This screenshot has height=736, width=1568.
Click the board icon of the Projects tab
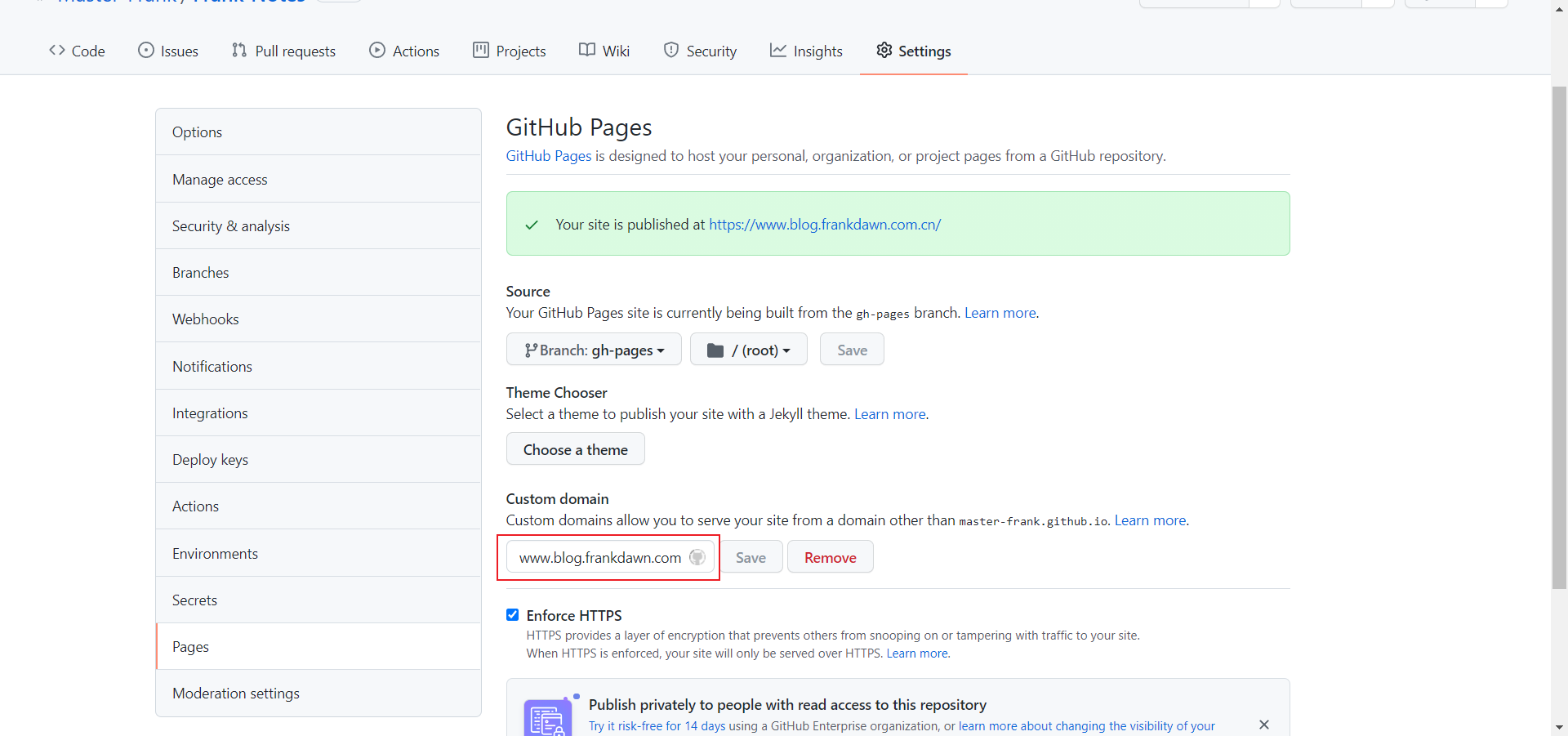[481, 50]
